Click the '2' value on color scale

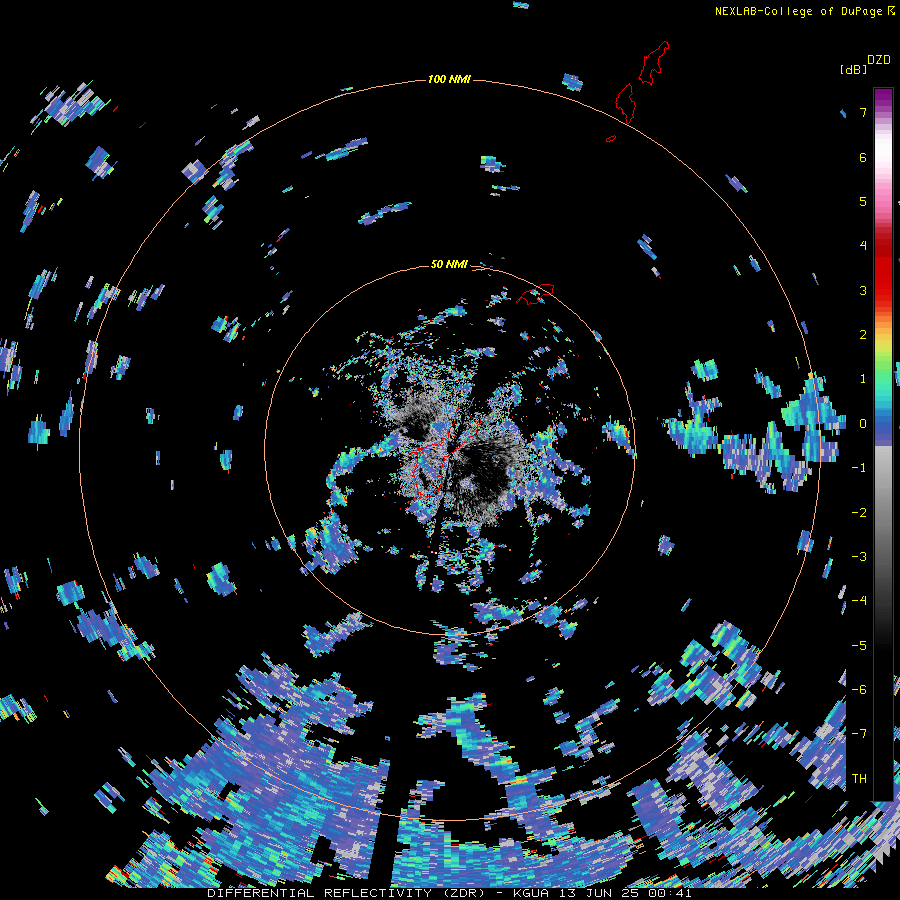[x=863, y=335]
